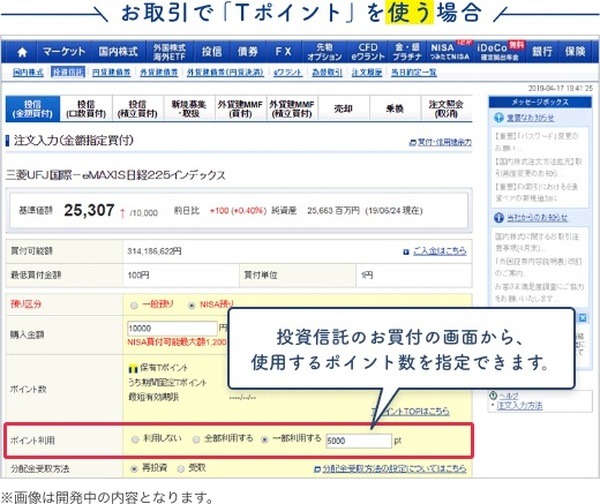Open the 保険 menu
The width and height of the screenshot is (600, 504).
tap(575, 52)
